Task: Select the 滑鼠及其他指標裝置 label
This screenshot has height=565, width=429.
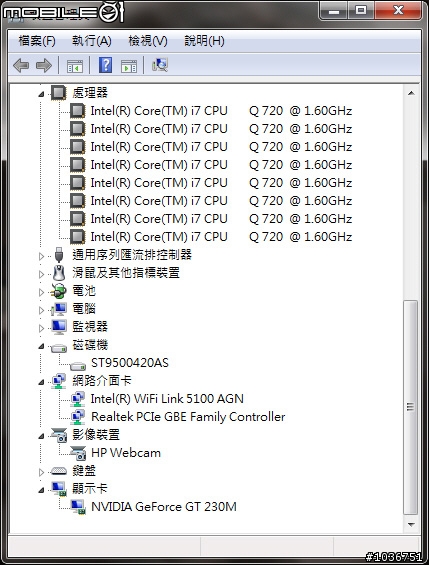Action: tap(126, 273)
